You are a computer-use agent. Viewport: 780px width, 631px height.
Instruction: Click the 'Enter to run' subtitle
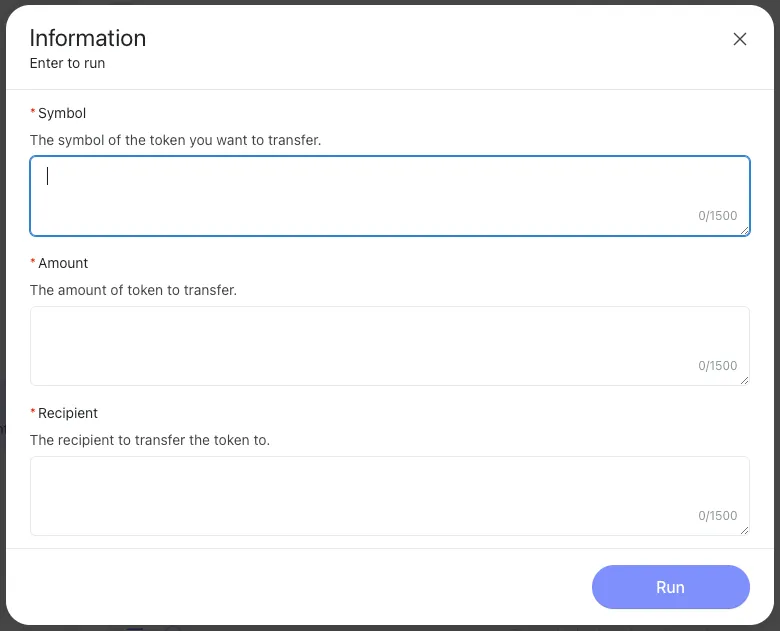[67, 63]
